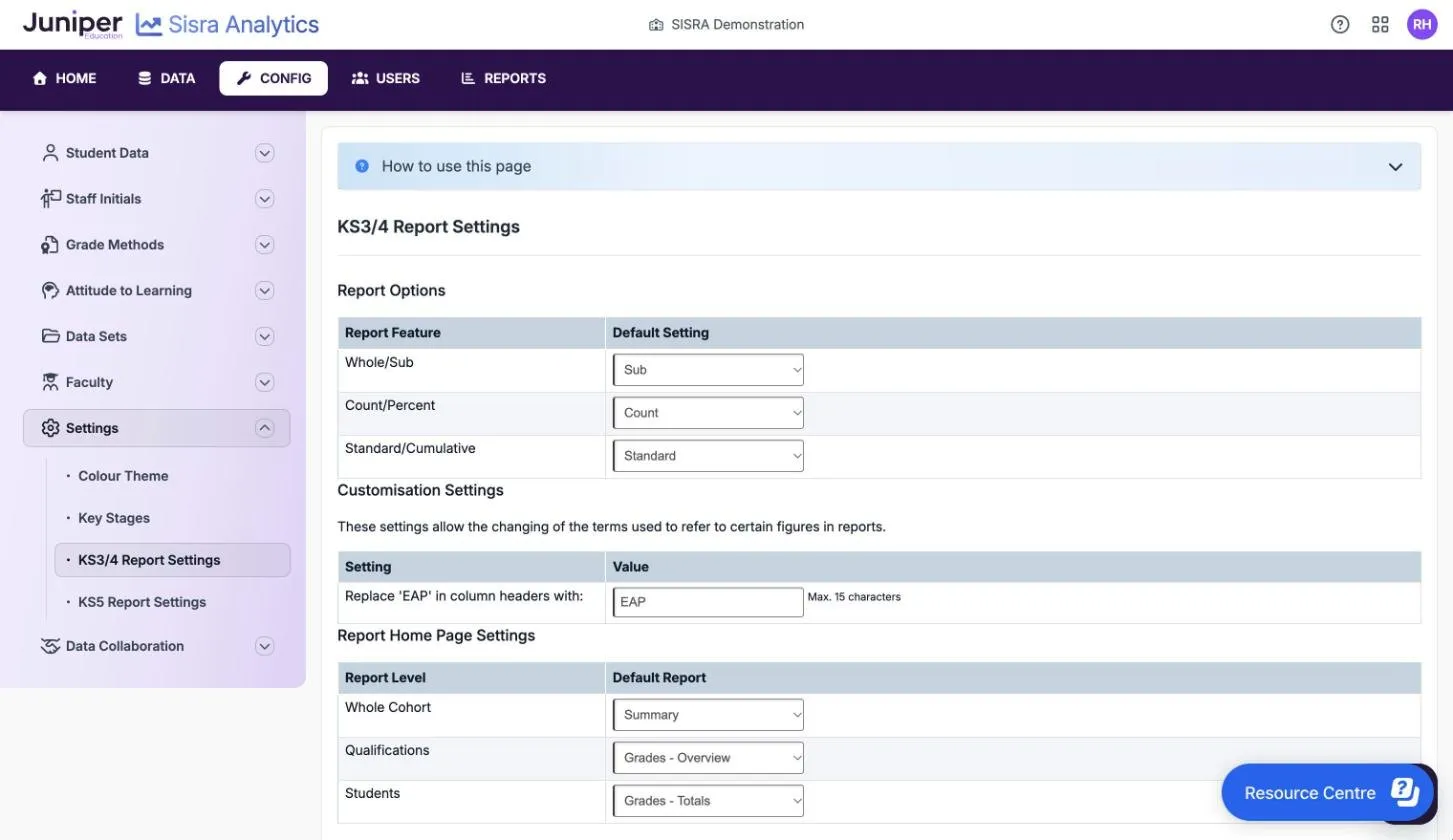Open the RH user avatar menu

tap(1422, 25)
